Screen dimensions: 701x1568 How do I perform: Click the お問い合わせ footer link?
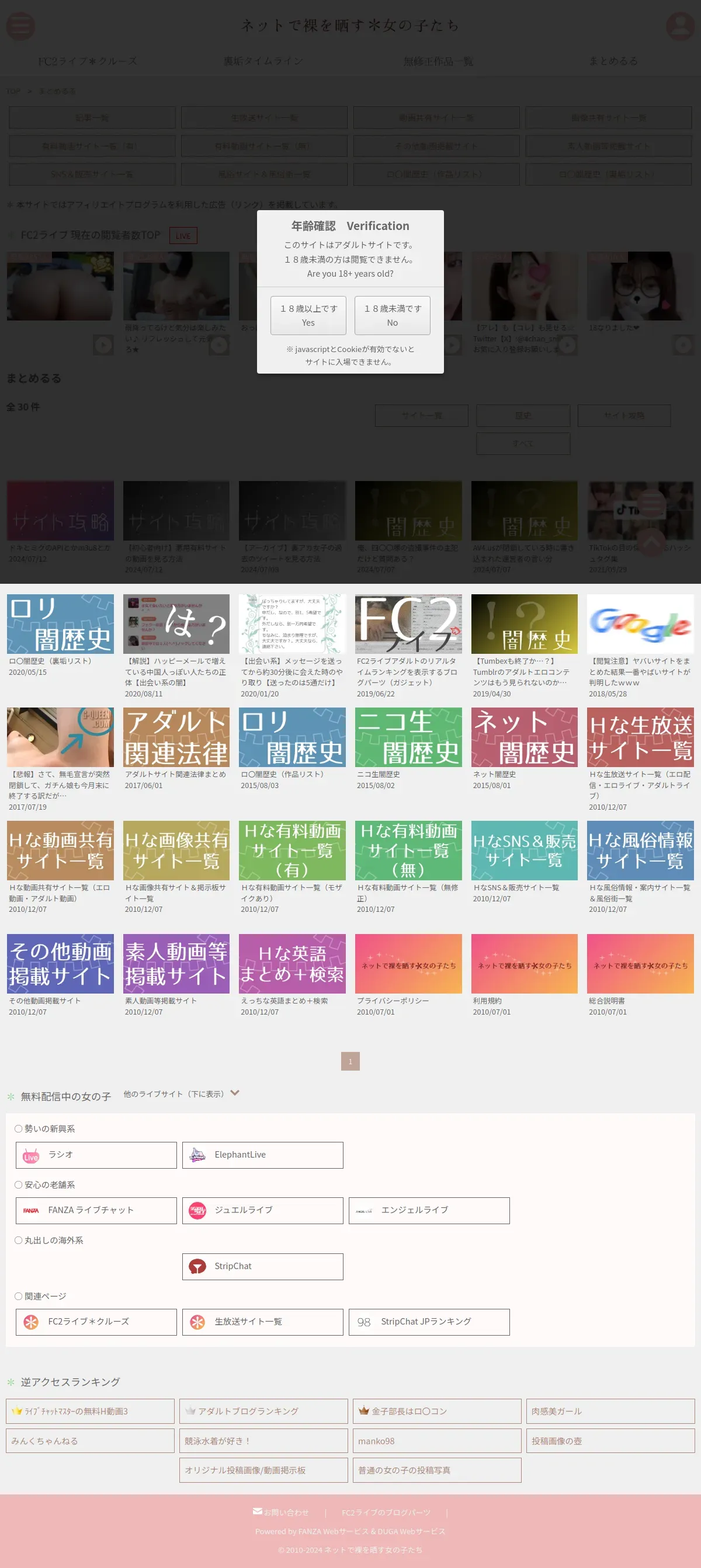click(286, 1512)
